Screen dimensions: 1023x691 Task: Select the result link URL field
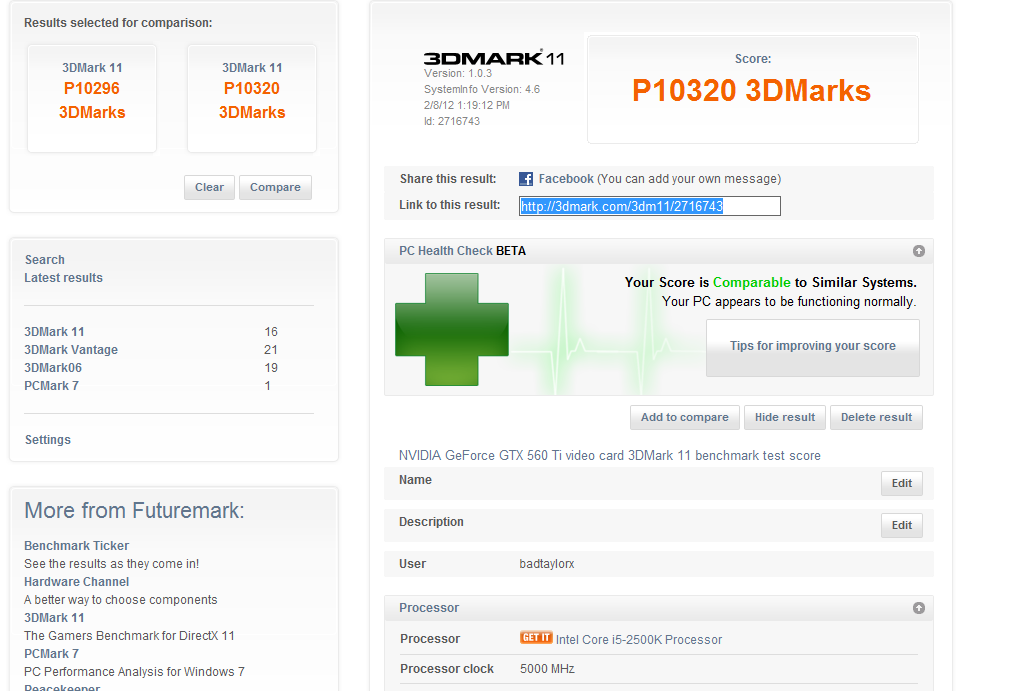[x=650, y=206]
